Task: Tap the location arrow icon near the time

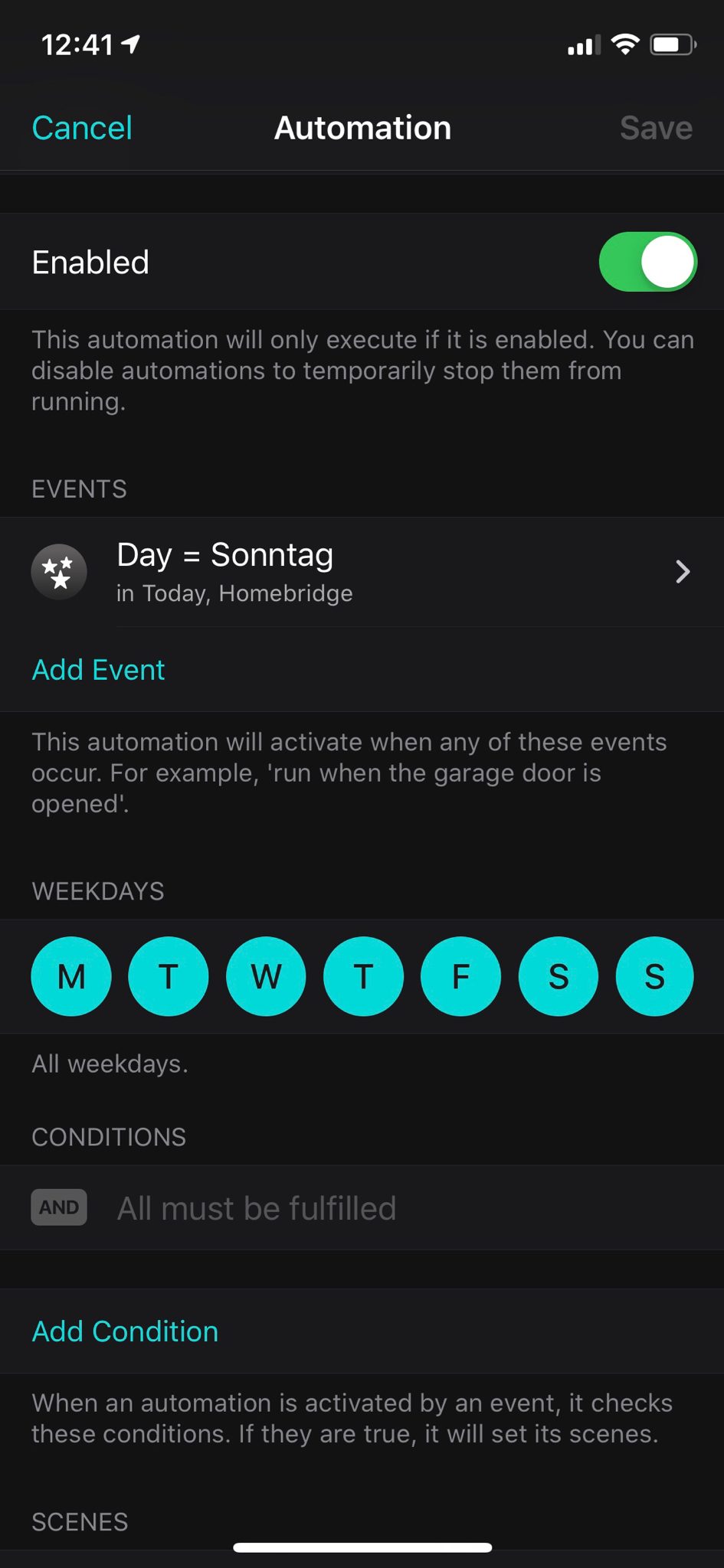Action: [x=132, y=44]
